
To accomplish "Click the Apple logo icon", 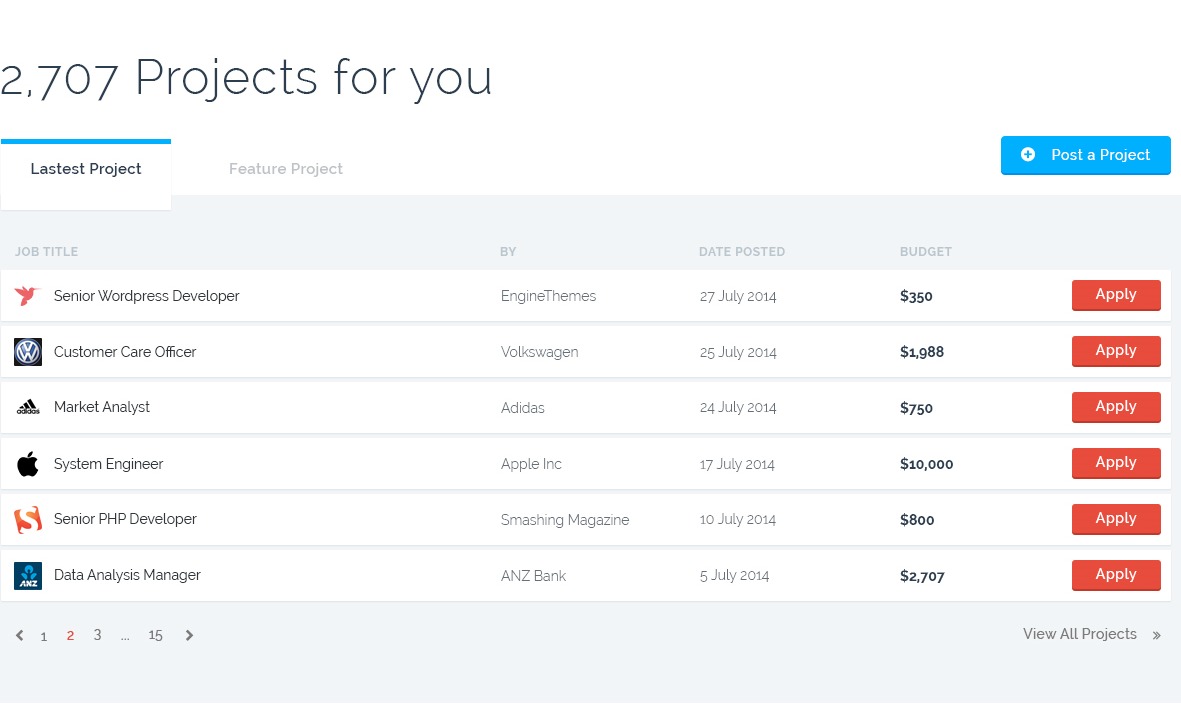I will coord(28,463).
